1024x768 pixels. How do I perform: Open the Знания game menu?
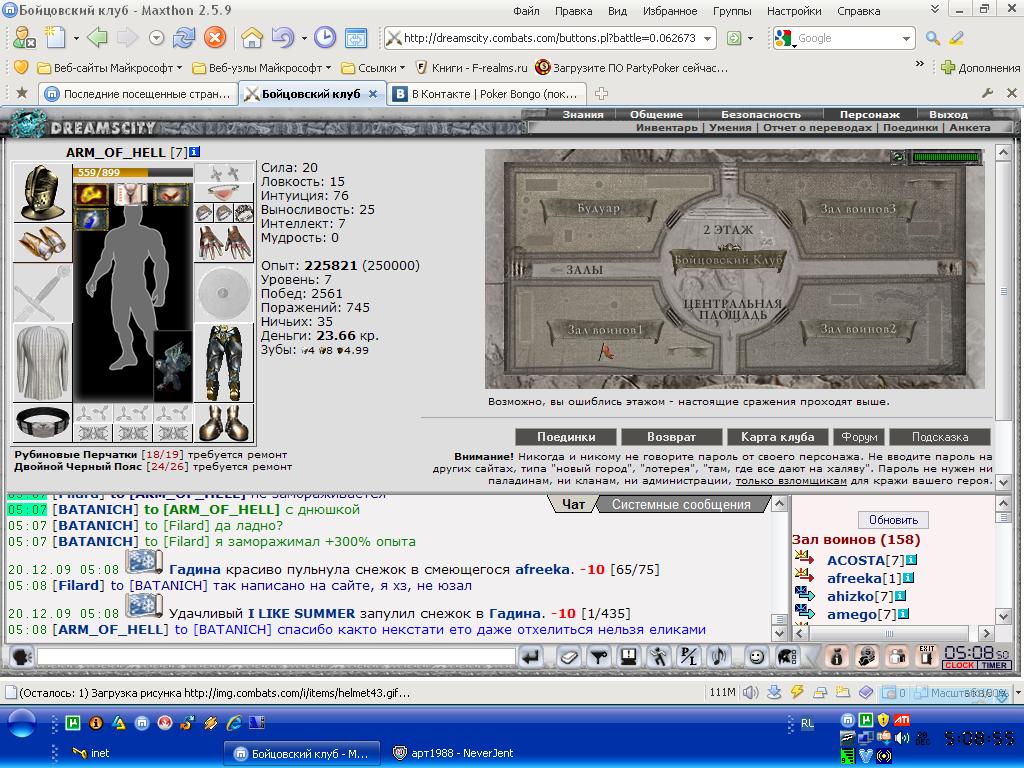(583, 114)
